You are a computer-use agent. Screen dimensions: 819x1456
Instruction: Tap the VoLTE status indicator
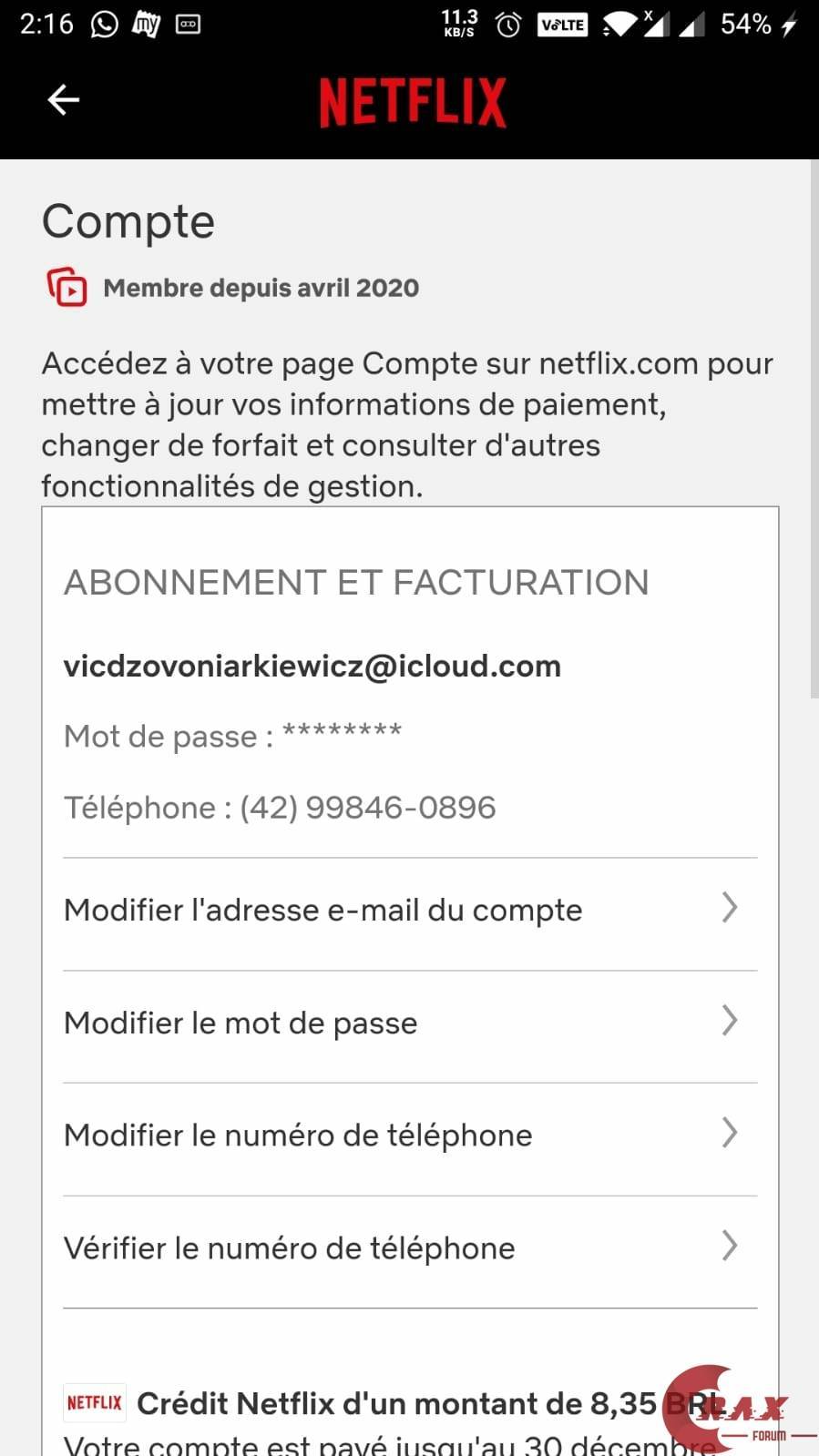point(562,25)
